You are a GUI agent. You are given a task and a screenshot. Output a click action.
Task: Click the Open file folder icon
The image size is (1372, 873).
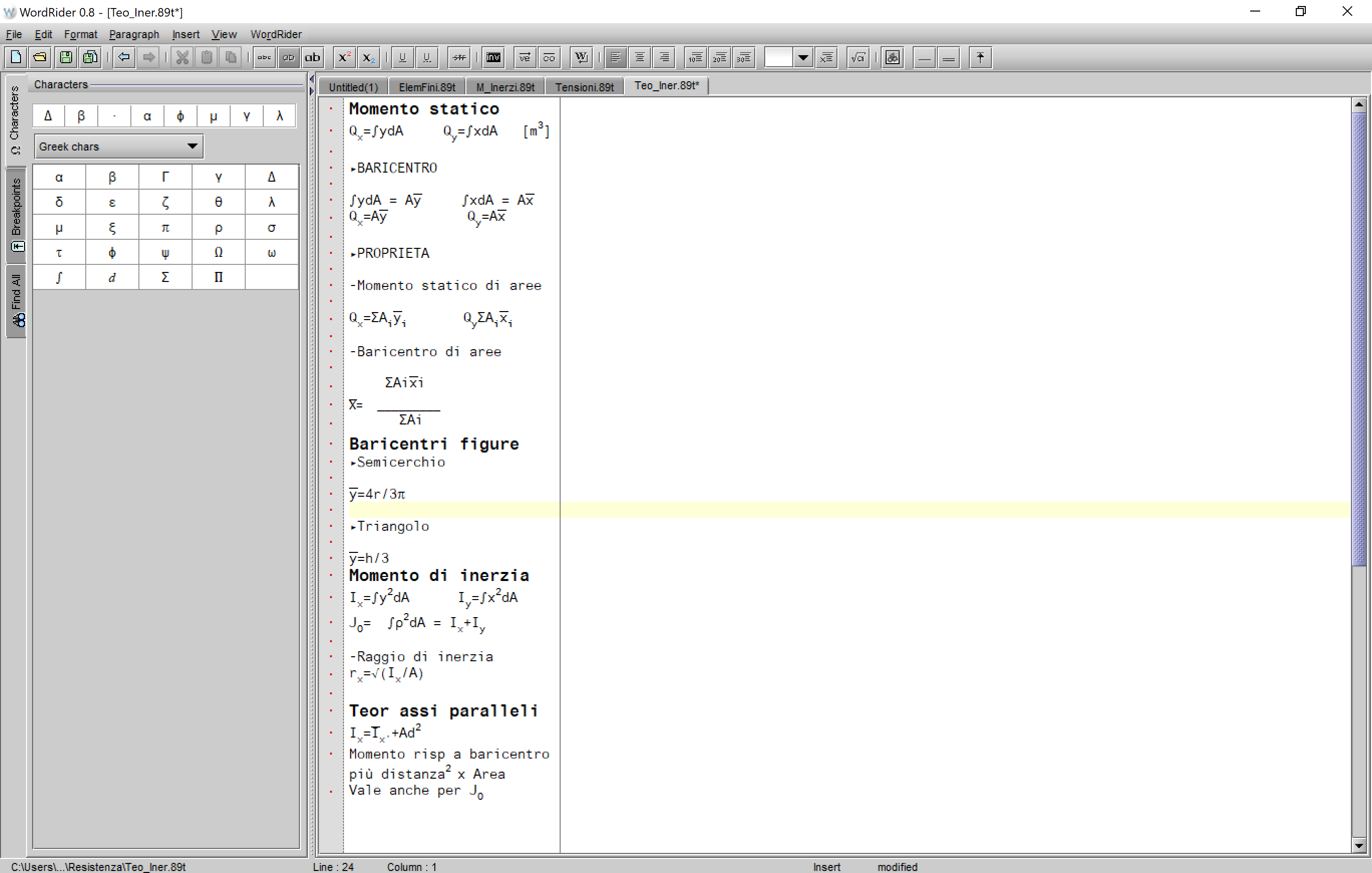(40, 58)
